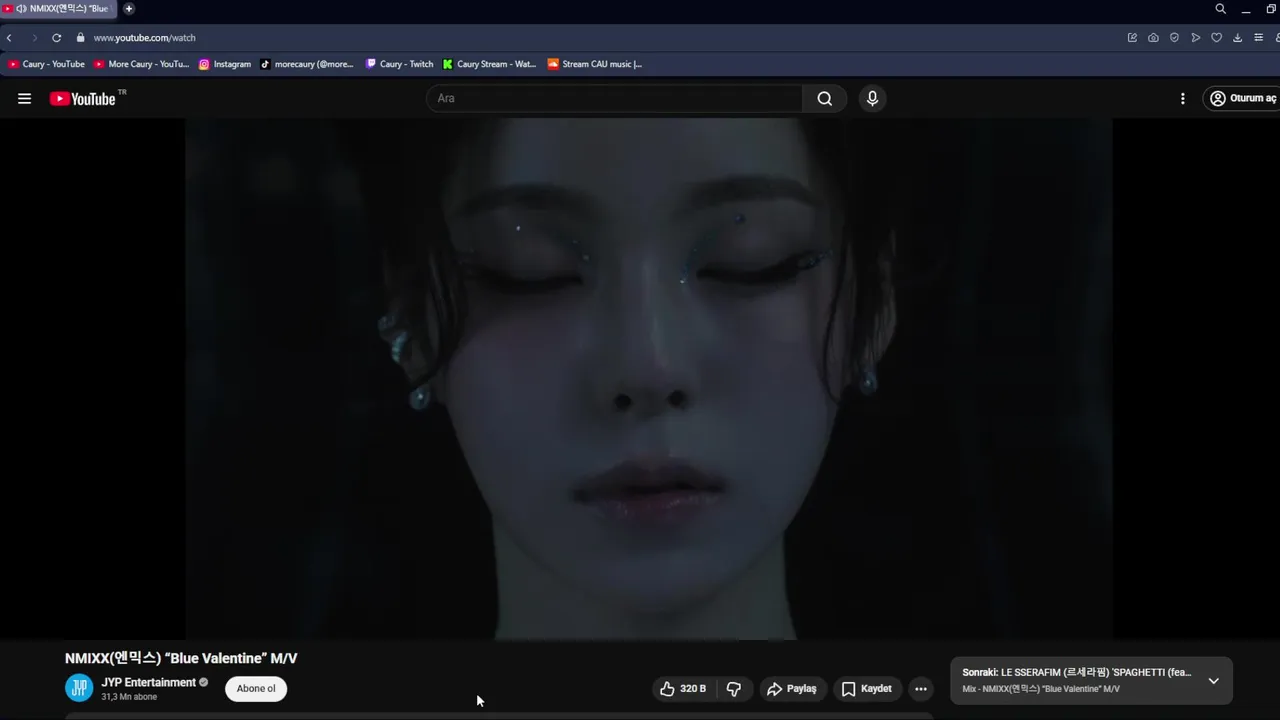Open the Instagram bookmark
The image size is (1280, 720).
point(225,64)
